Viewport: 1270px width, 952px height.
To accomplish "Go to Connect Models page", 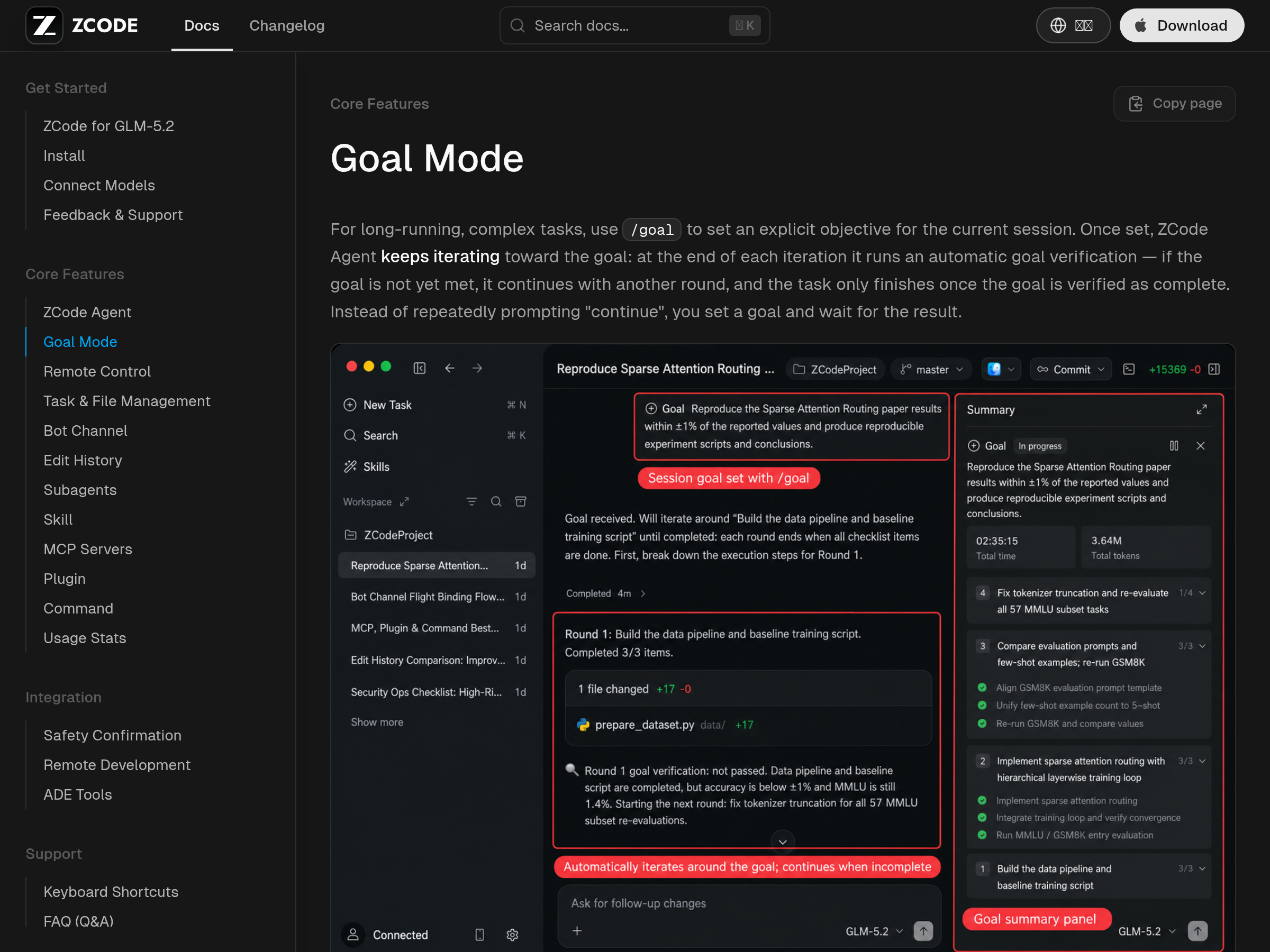I will pos(99,185).
